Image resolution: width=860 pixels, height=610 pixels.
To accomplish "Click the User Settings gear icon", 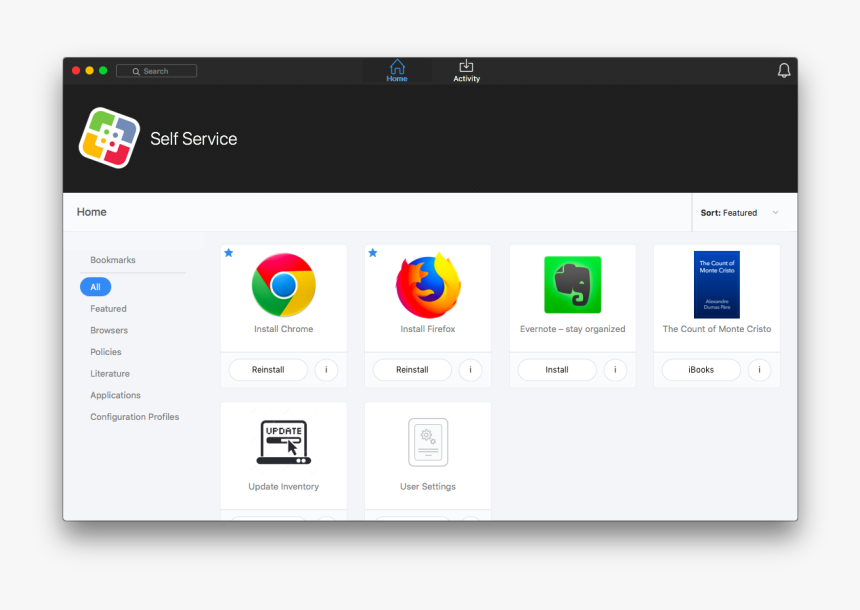I will pos(427,440).
